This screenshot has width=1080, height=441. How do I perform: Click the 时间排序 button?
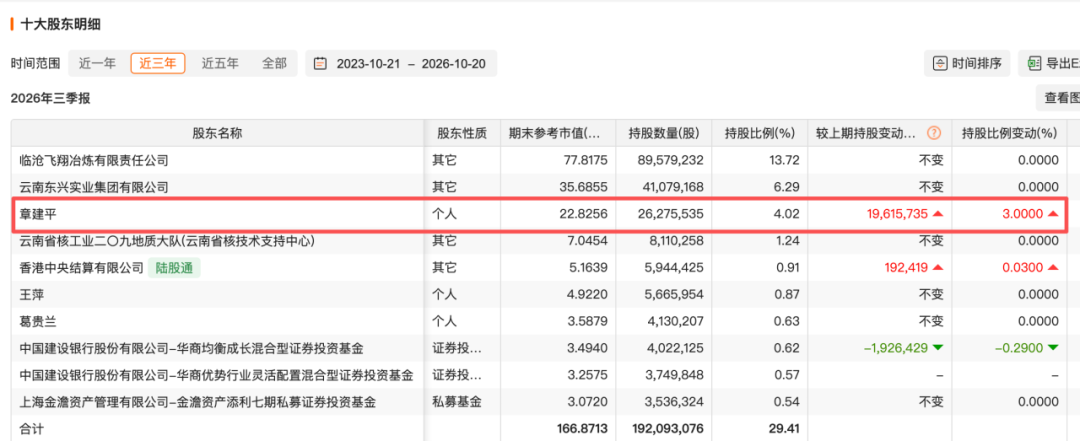coord(967,64)
